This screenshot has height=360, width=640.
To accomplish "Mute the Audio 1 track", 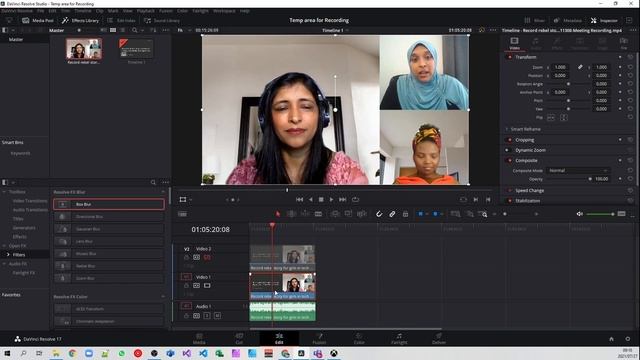I will pos(217,316).
